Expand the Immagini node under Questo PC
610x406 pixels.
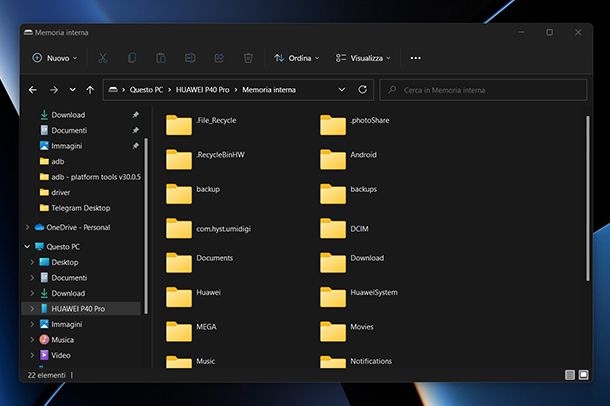click(32, 324)
